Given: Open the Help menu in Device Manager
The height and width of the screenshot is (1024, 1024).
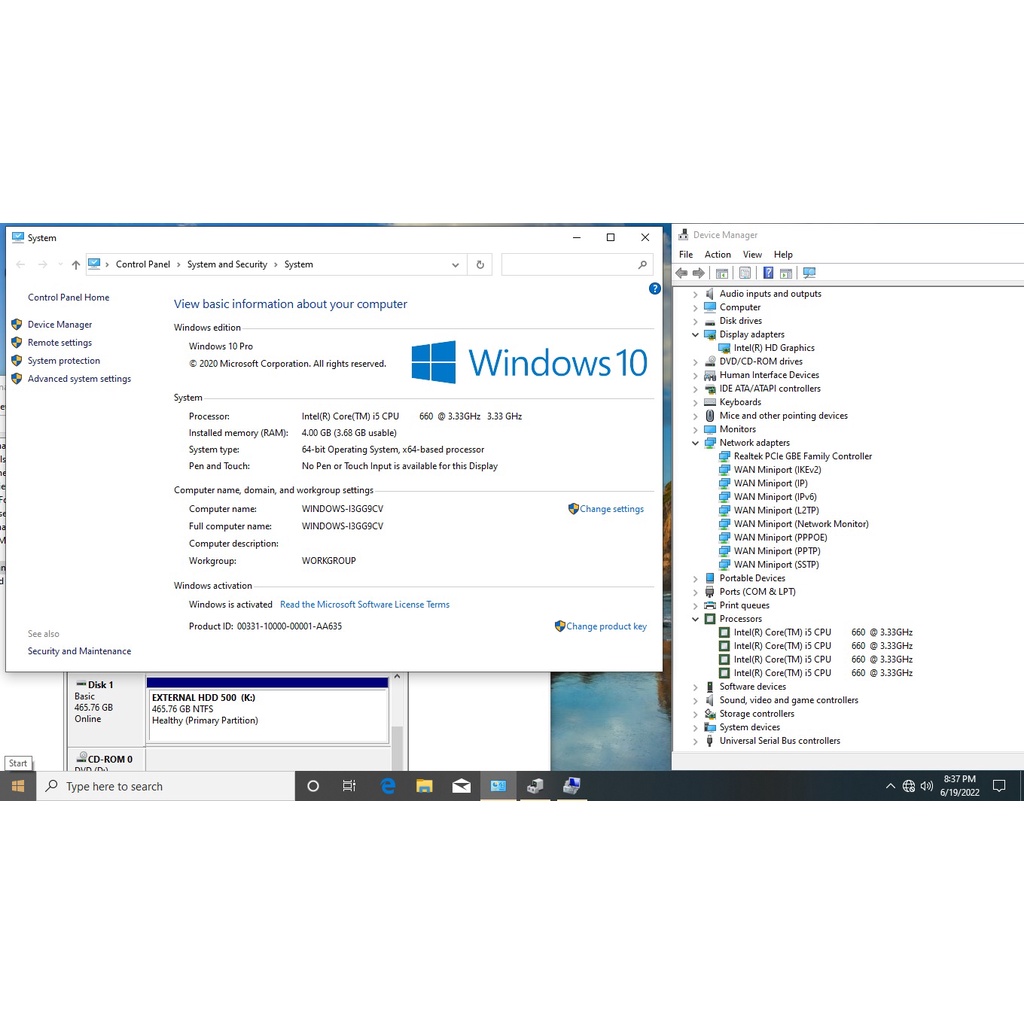Looking at the screenshot, I should 783,255.
